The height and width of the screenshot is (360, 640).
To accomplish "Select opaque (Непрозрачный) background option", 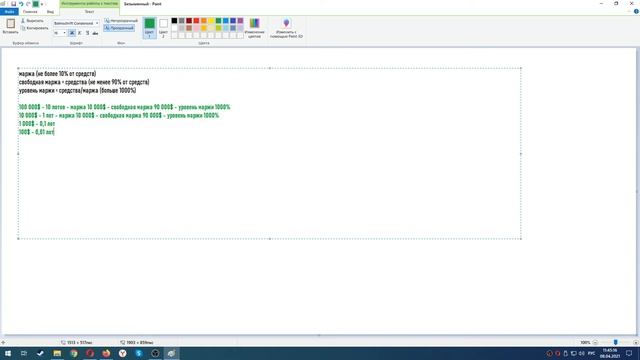I will click(121, 20).
